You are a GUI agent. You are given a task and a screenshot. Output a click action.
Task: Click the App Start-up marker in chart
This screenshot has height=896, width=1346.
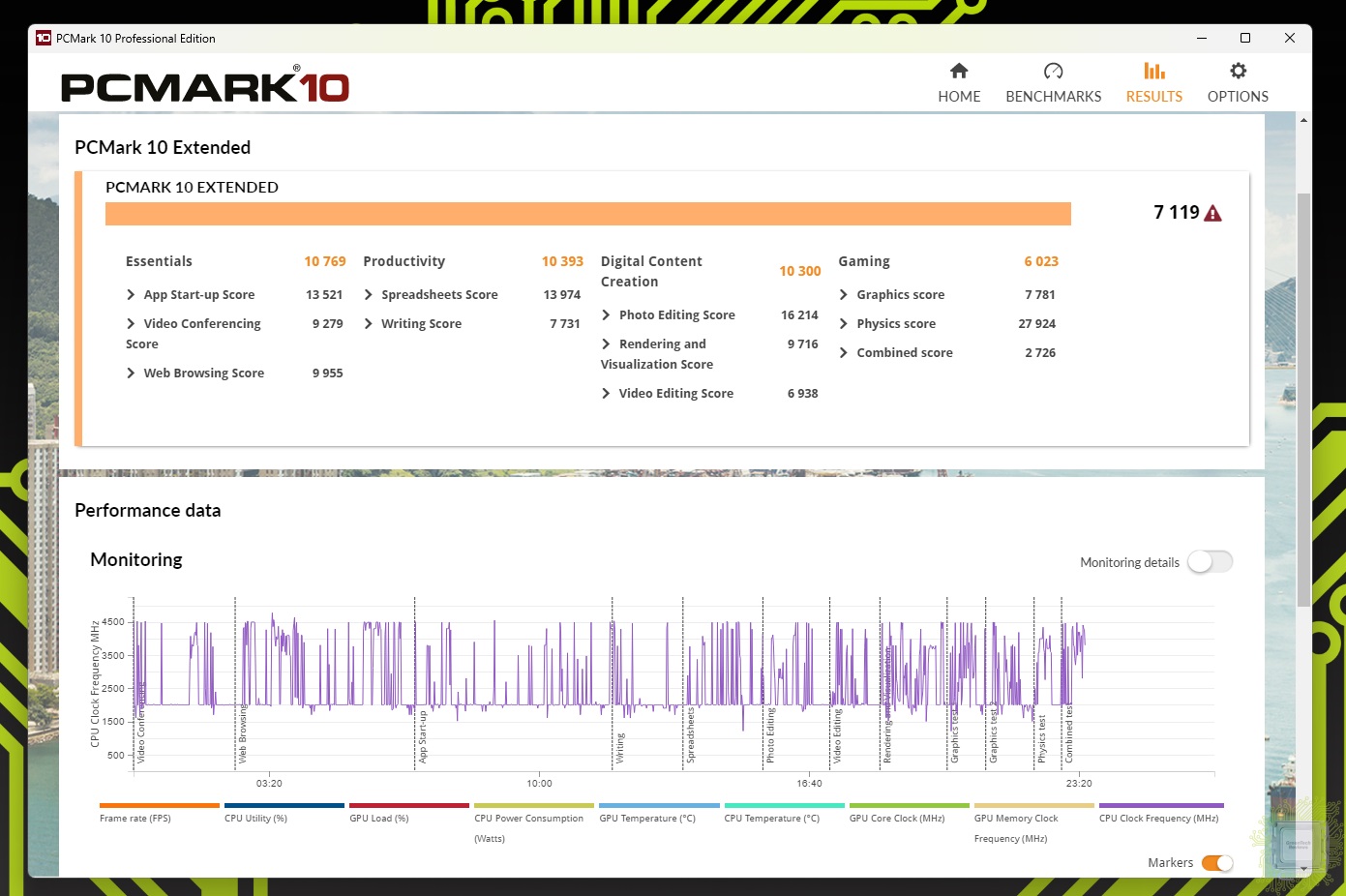(423, 737)
